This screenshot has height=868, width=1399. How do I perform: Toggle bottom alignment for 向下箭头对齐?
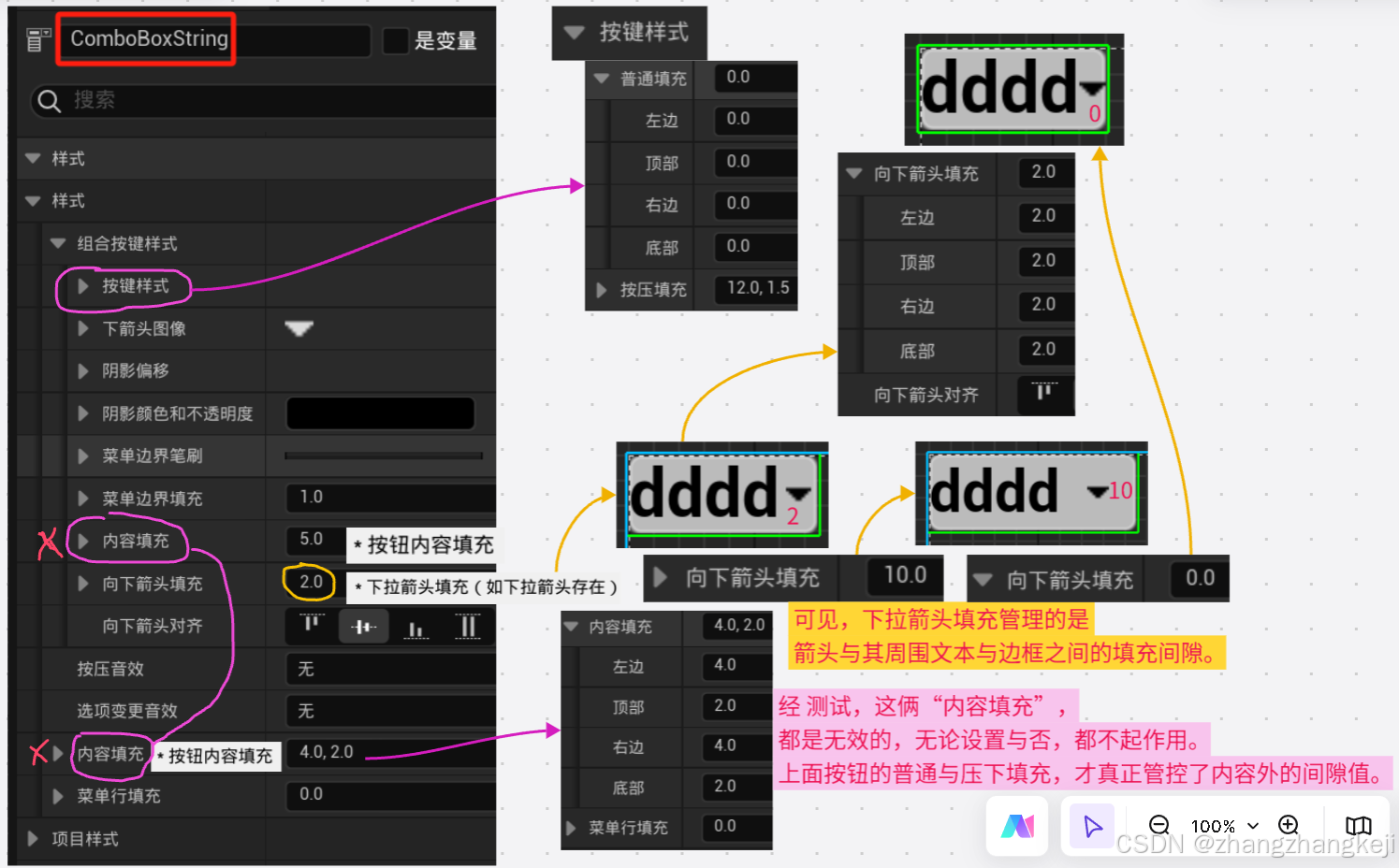(416, 626)
